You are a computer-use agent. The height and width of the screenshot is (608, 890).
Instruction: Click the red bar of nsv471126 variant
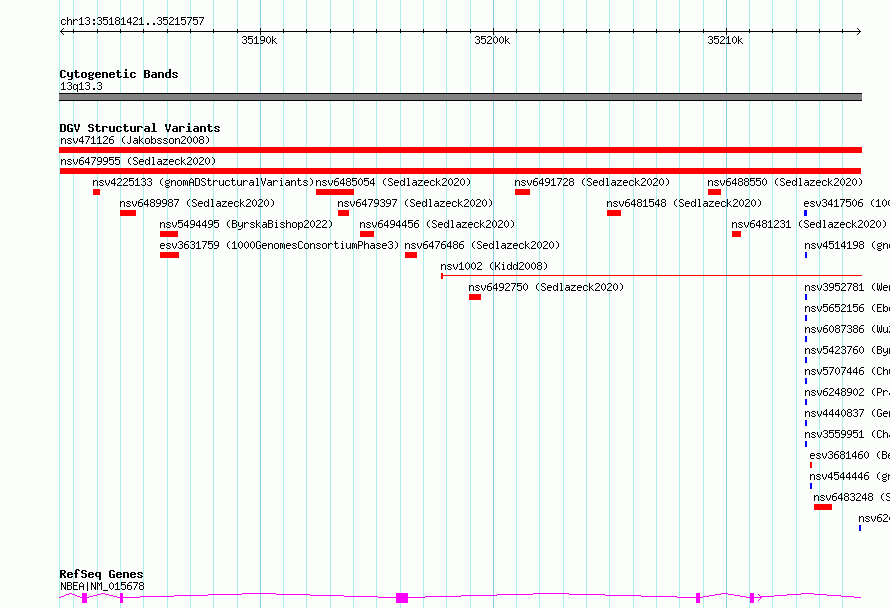coord(460,150)
